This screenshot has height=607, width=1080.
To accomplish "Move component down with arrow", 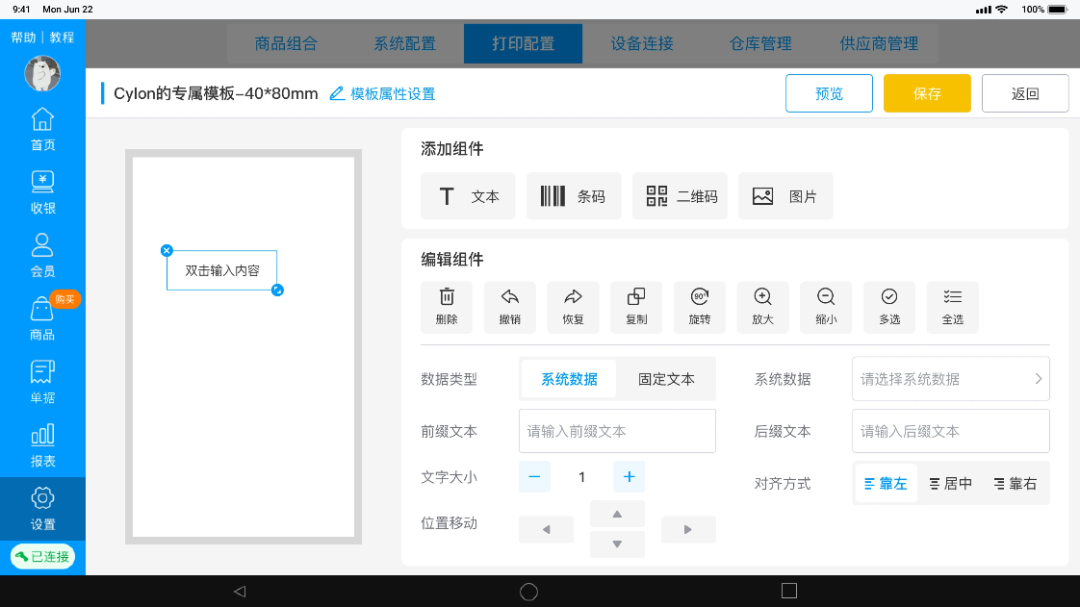I will point(617,544).
